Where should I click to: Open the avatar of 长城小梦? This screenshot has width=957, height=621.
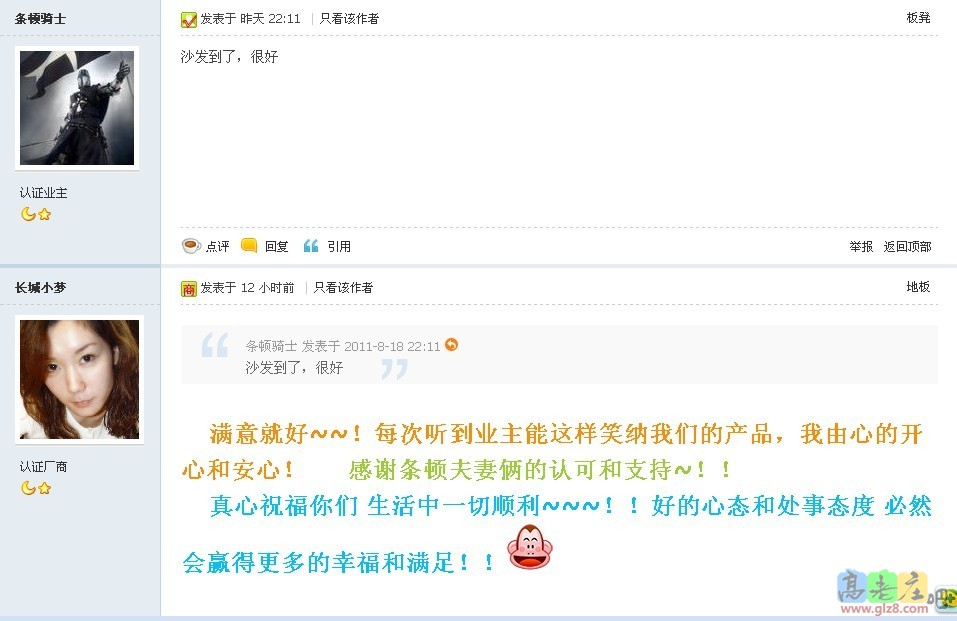coord(79,379)
